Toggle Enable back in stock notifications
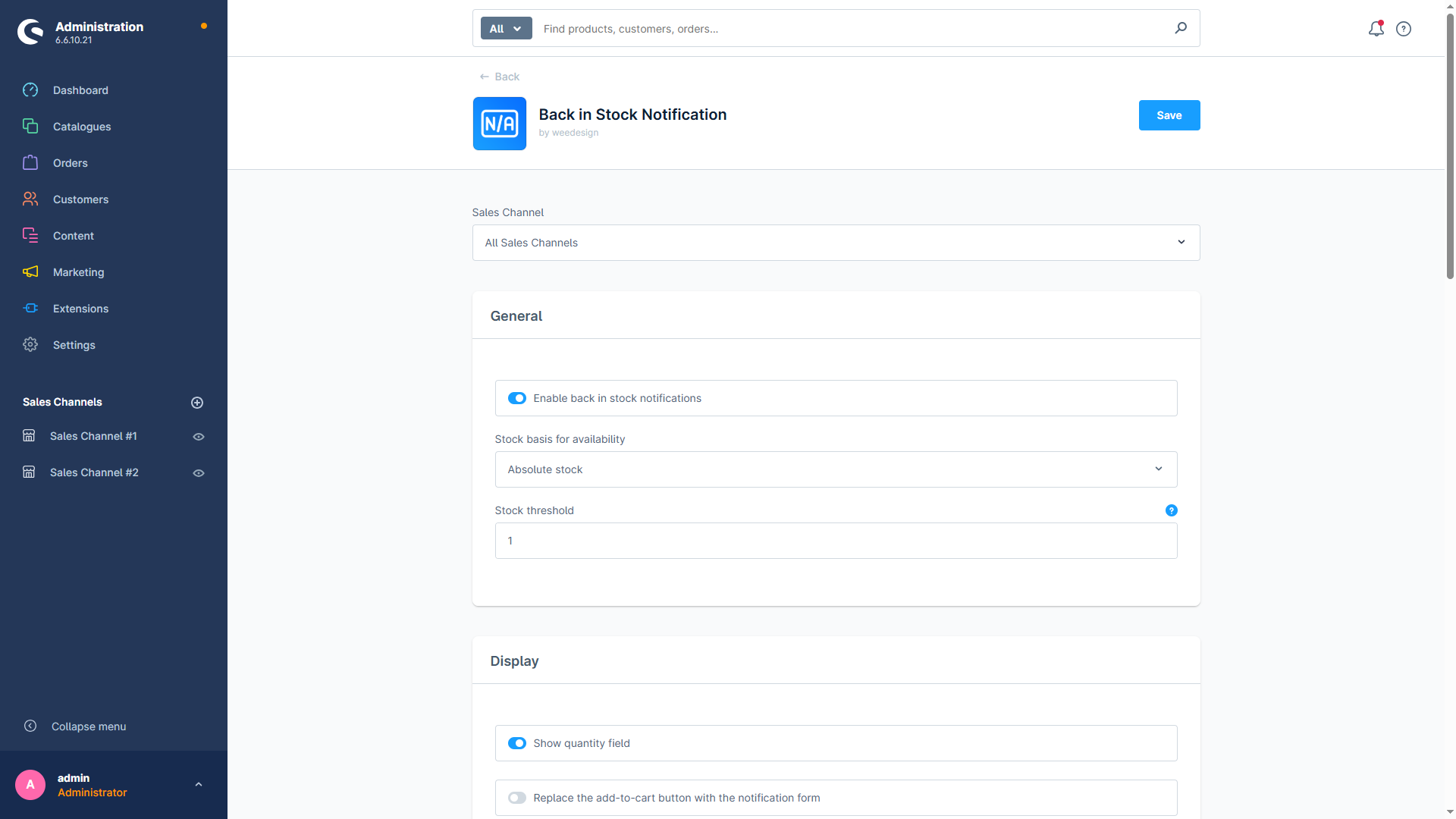The image size is (1456, 819). 517,398
